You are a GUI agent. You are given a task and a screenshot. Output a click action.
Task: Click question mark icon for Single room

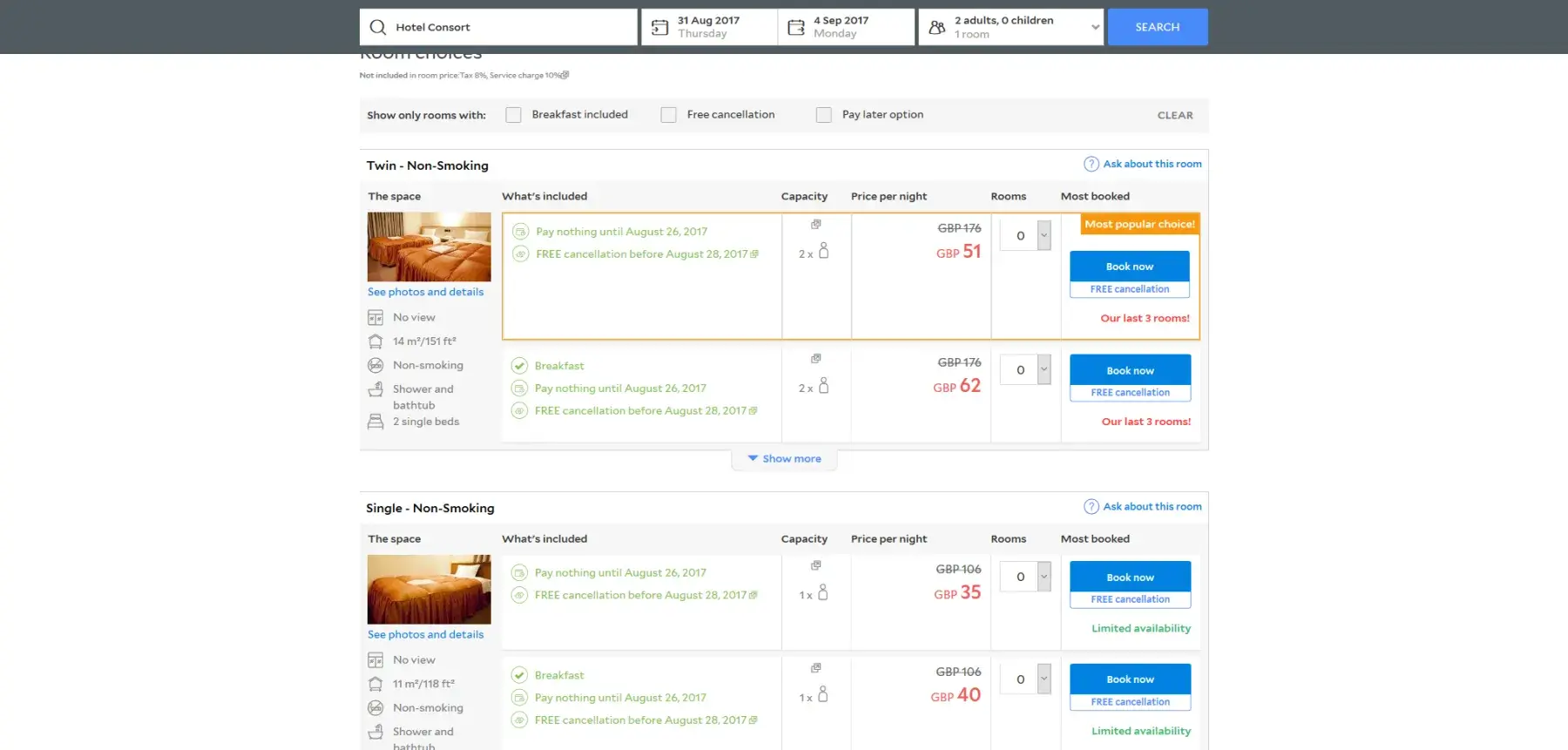(1091, 507)
